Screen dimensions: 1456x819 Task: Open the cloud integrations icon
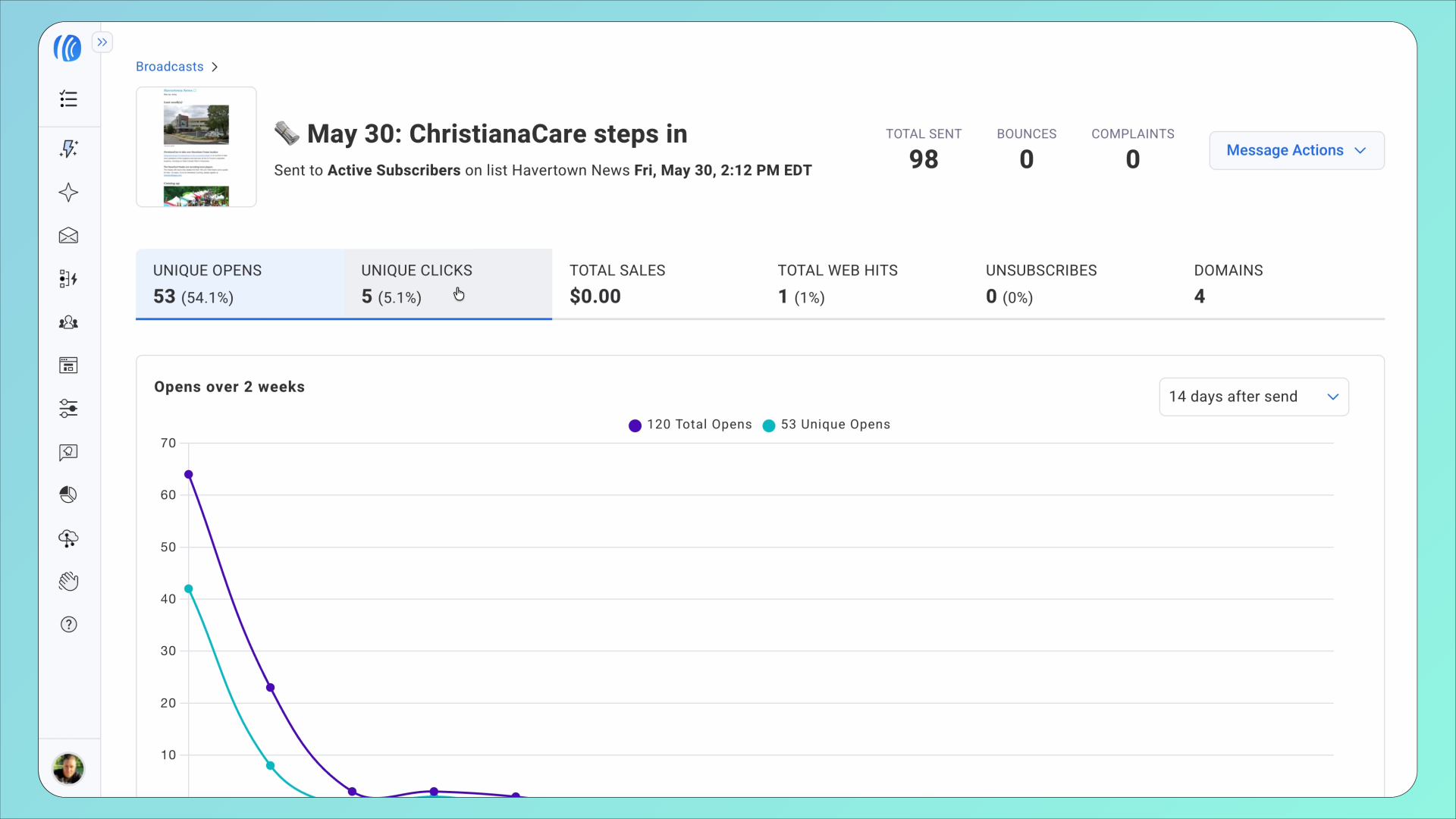click(68, 538)
